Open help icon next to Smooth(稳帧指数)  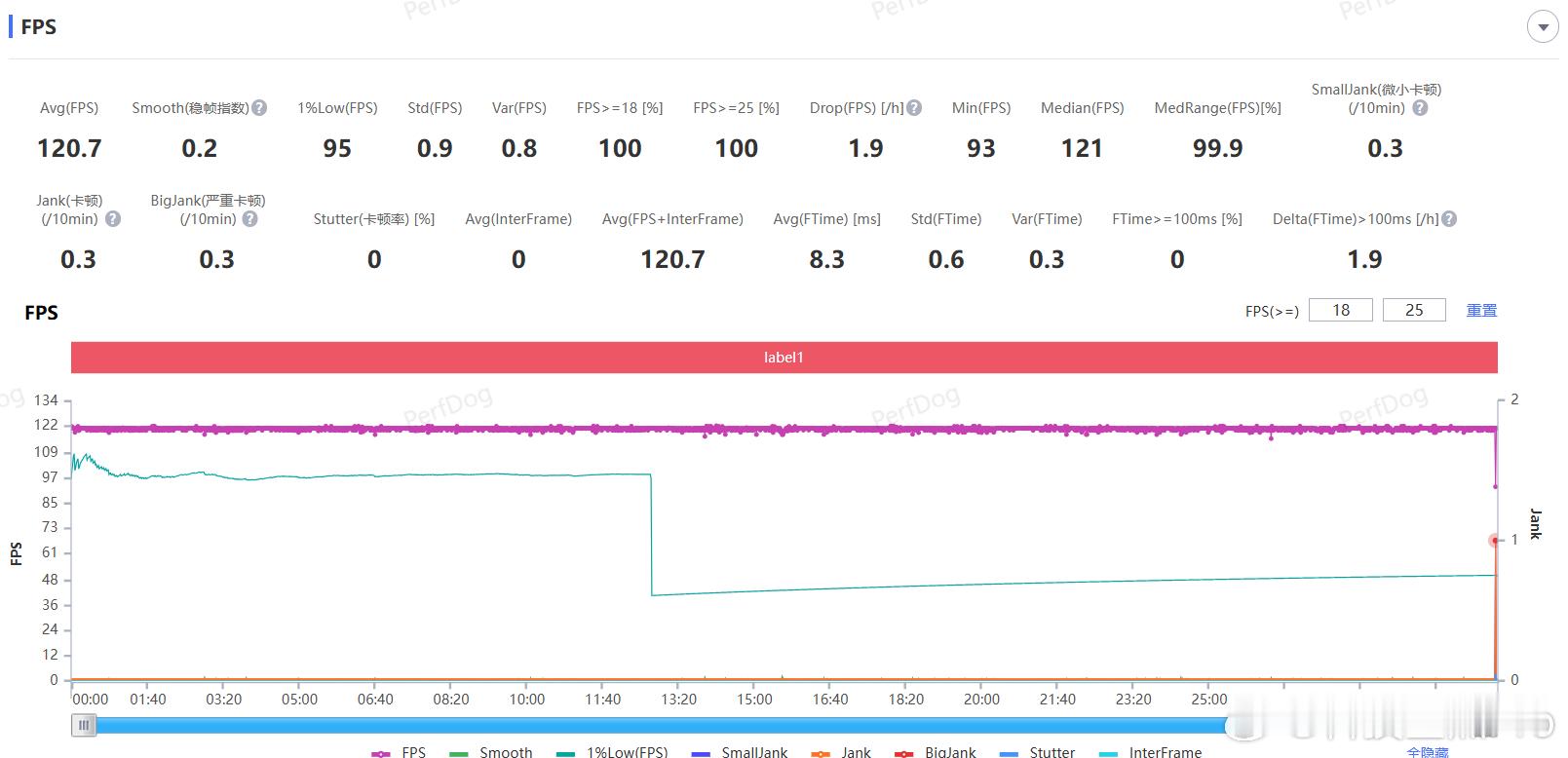tap(259, 108)
